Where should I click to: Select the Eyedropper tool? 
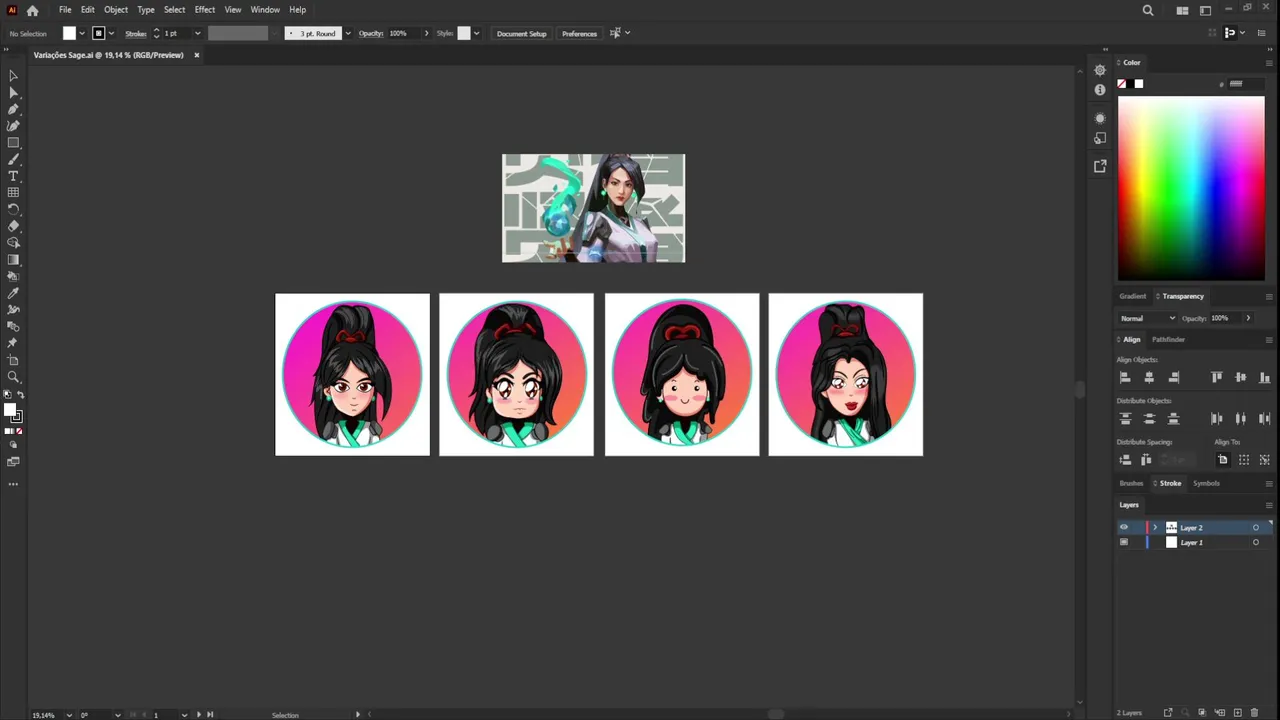(13, 293)
